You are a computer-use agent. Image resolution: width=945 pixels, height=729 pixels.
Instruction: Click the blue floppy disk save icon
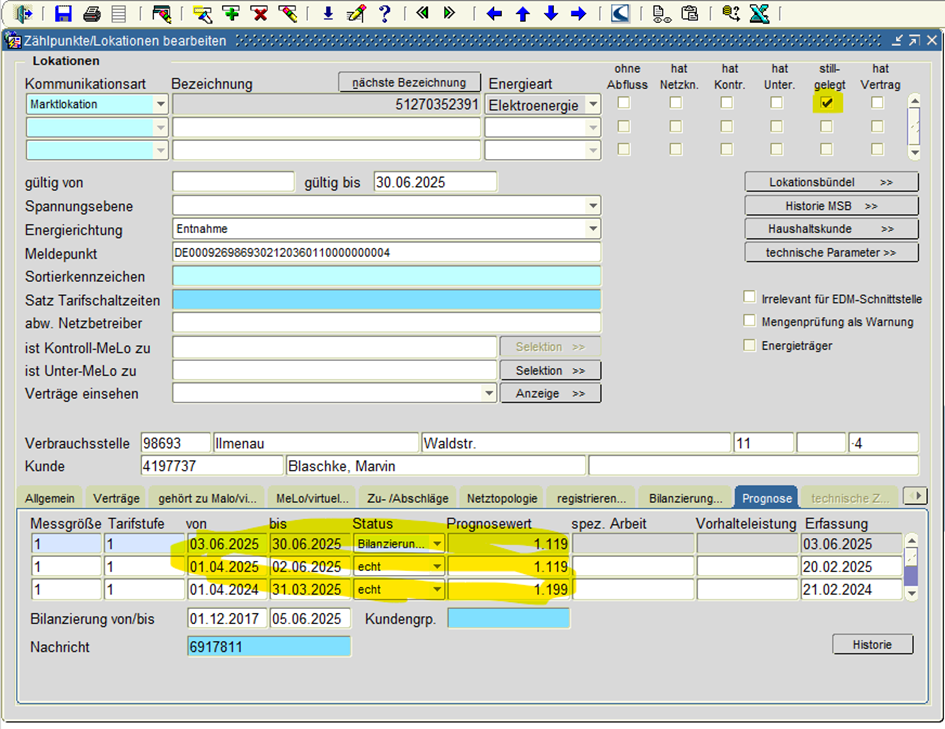[x=64, y=13]
